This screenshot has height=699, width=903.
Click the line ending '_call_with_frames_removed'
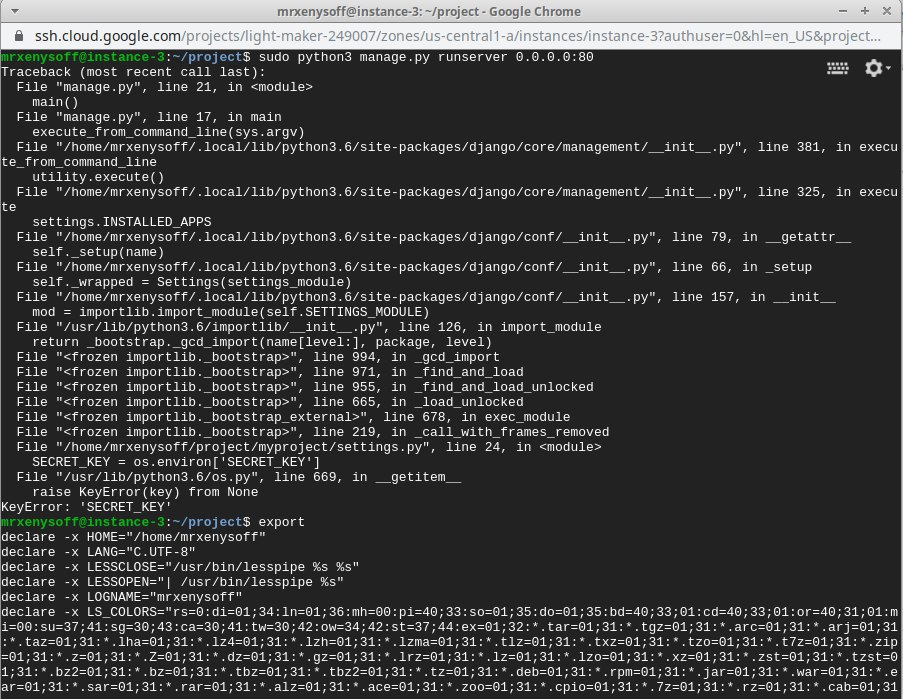coord(313,431)
